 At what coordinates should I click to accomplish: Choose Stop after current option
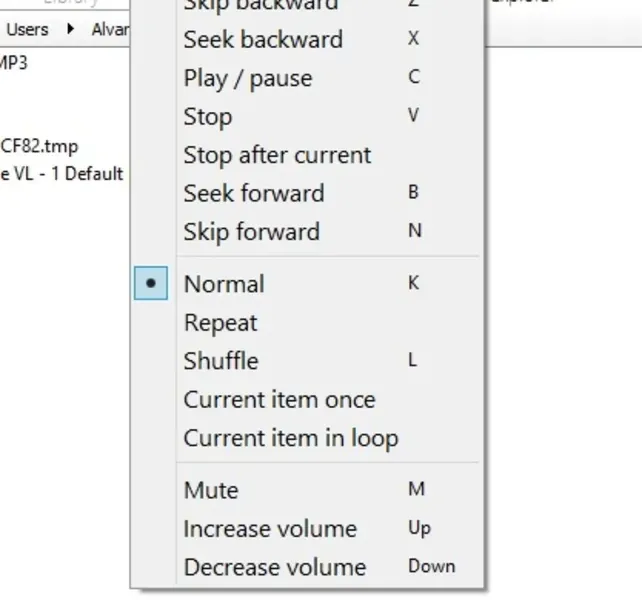tap(277, 155)
